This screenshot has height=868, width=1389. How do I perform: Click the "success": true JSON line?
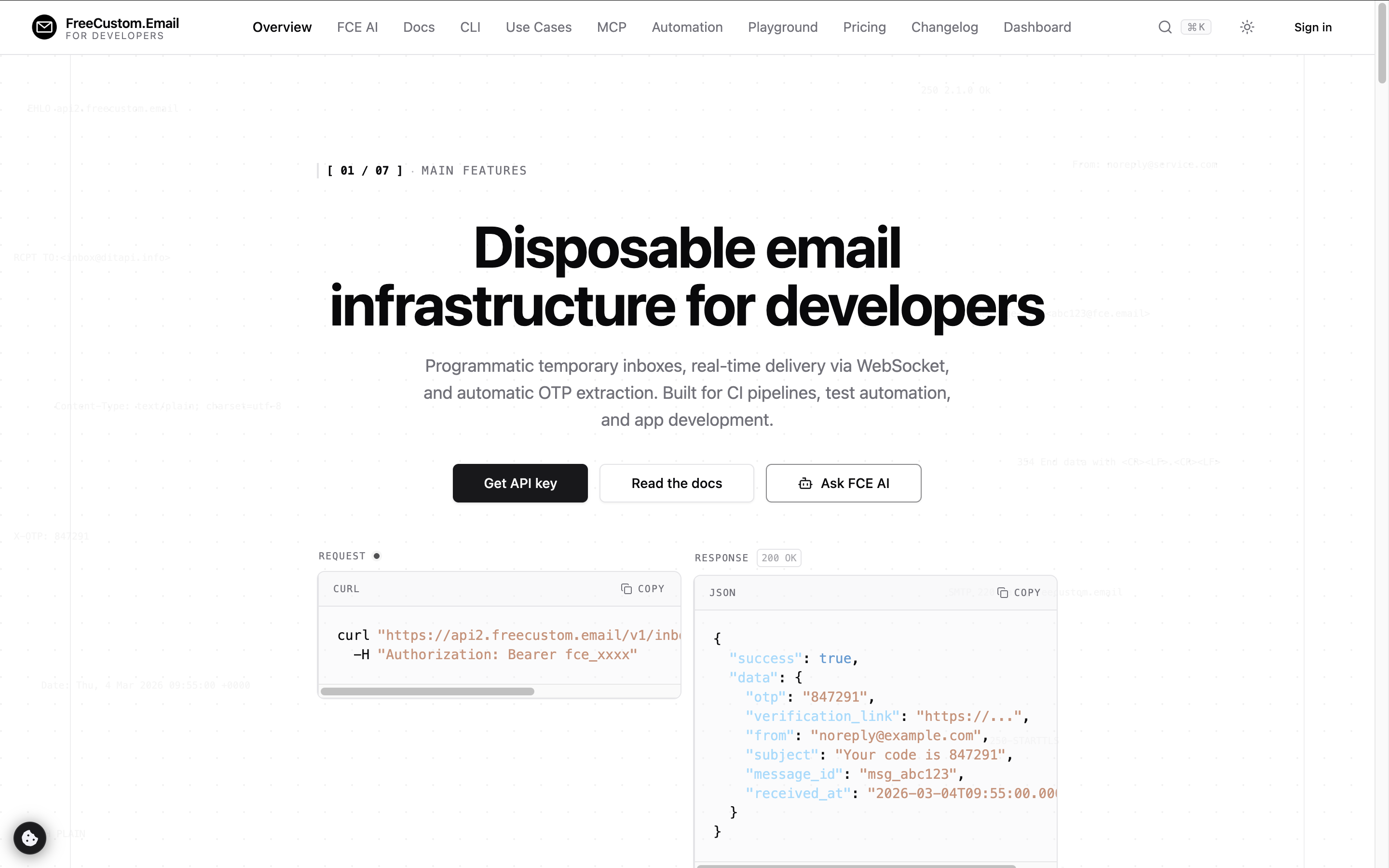(794, 659)
